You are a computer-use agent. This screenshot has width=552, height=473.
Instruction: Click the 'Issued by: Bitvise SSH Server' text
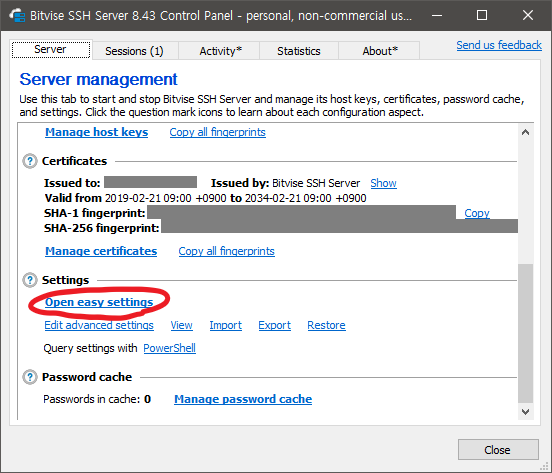tap(286, 183)
